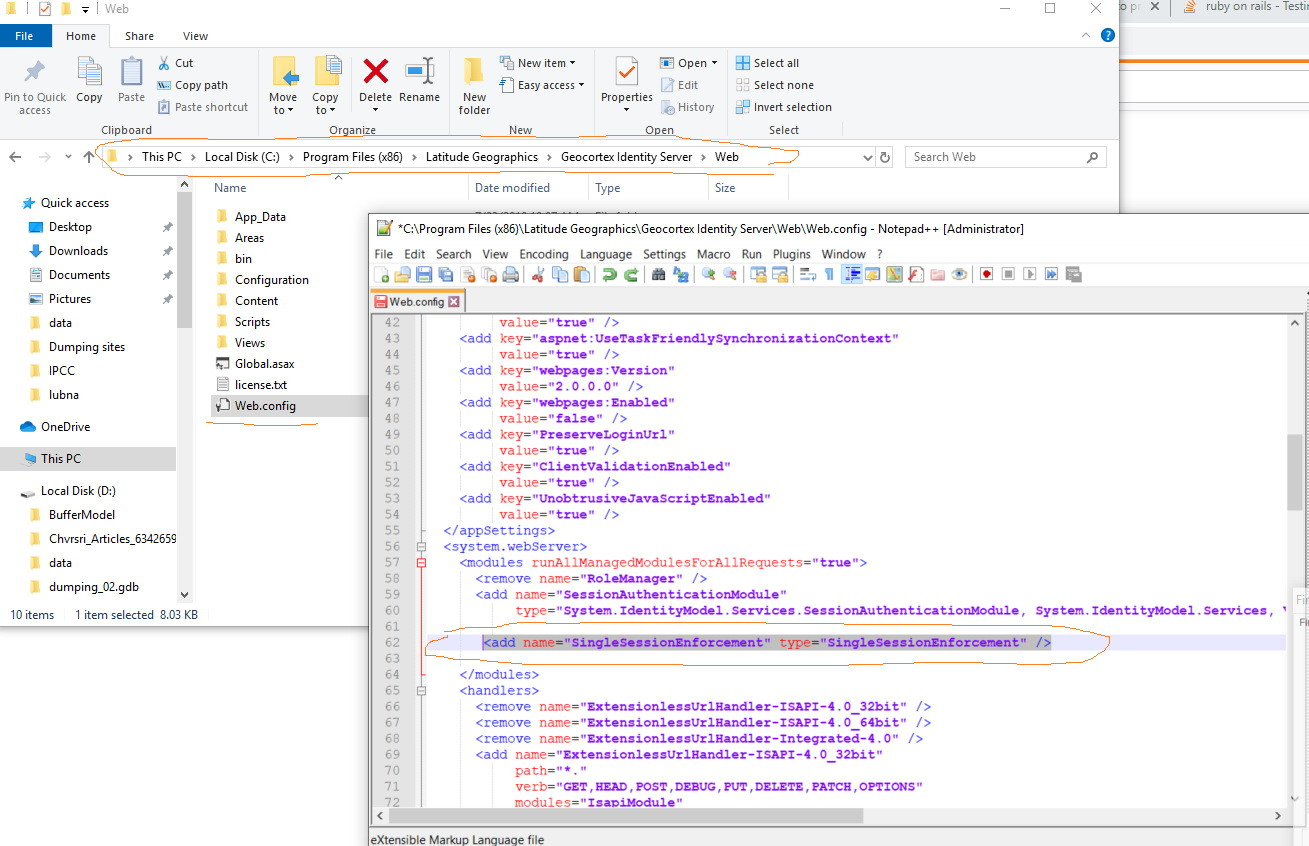The width and height of the screenshot is (1309, 846).
Task: Toggle the Function List panel icon
Action: coord(914,275)
